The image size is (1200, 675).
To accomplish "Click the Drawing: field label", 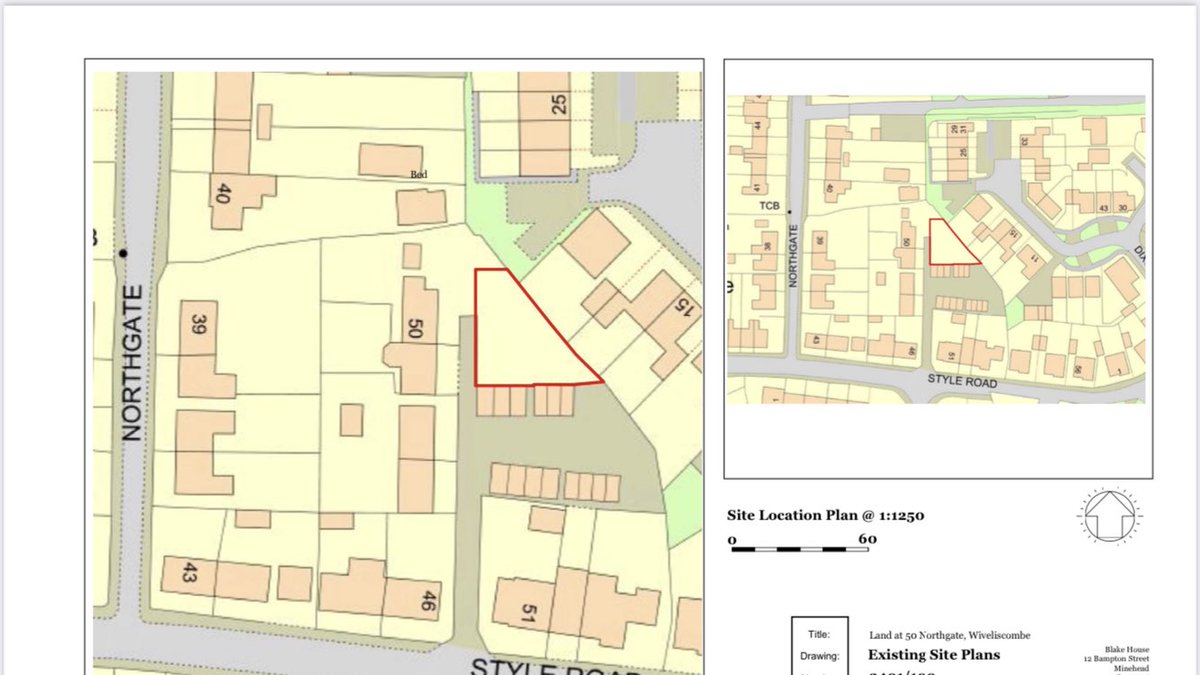I will [822, 656].
